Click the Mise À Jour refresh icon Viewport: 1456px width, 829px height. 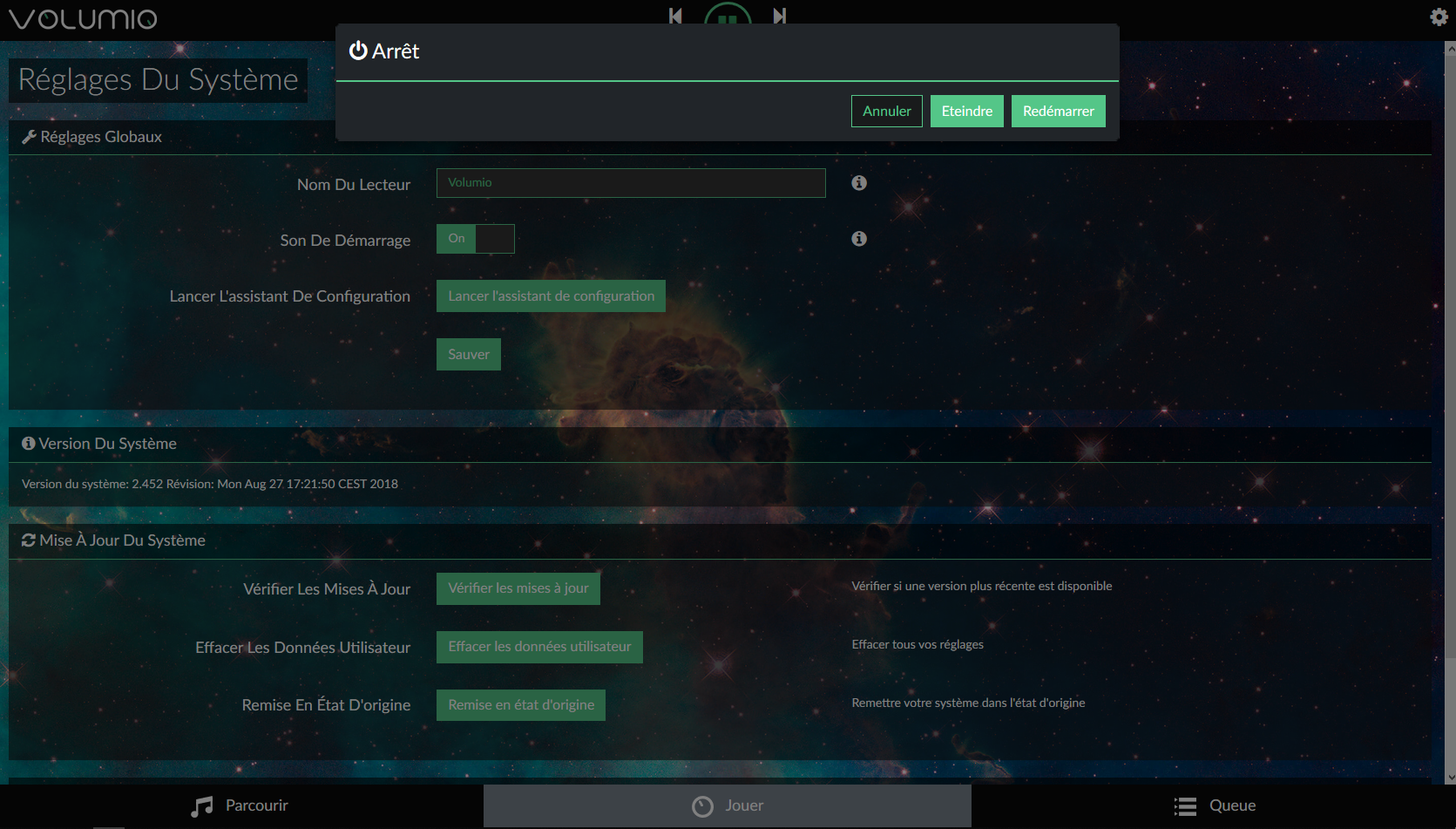(29, 540)
